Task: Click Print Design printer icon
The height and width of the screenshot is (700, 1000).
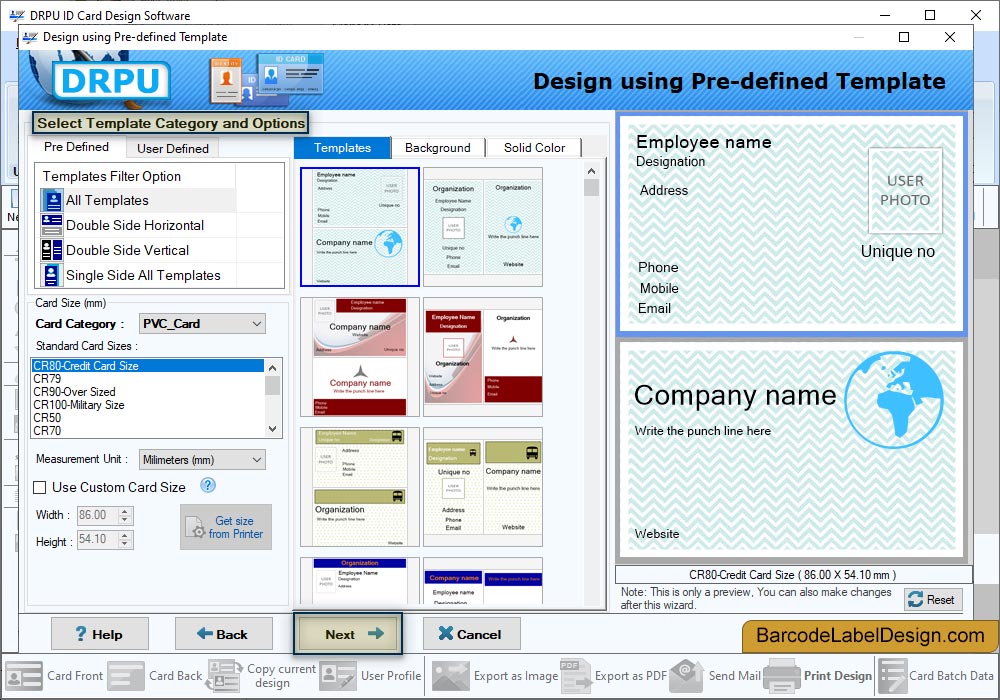Action: point(781,676)
